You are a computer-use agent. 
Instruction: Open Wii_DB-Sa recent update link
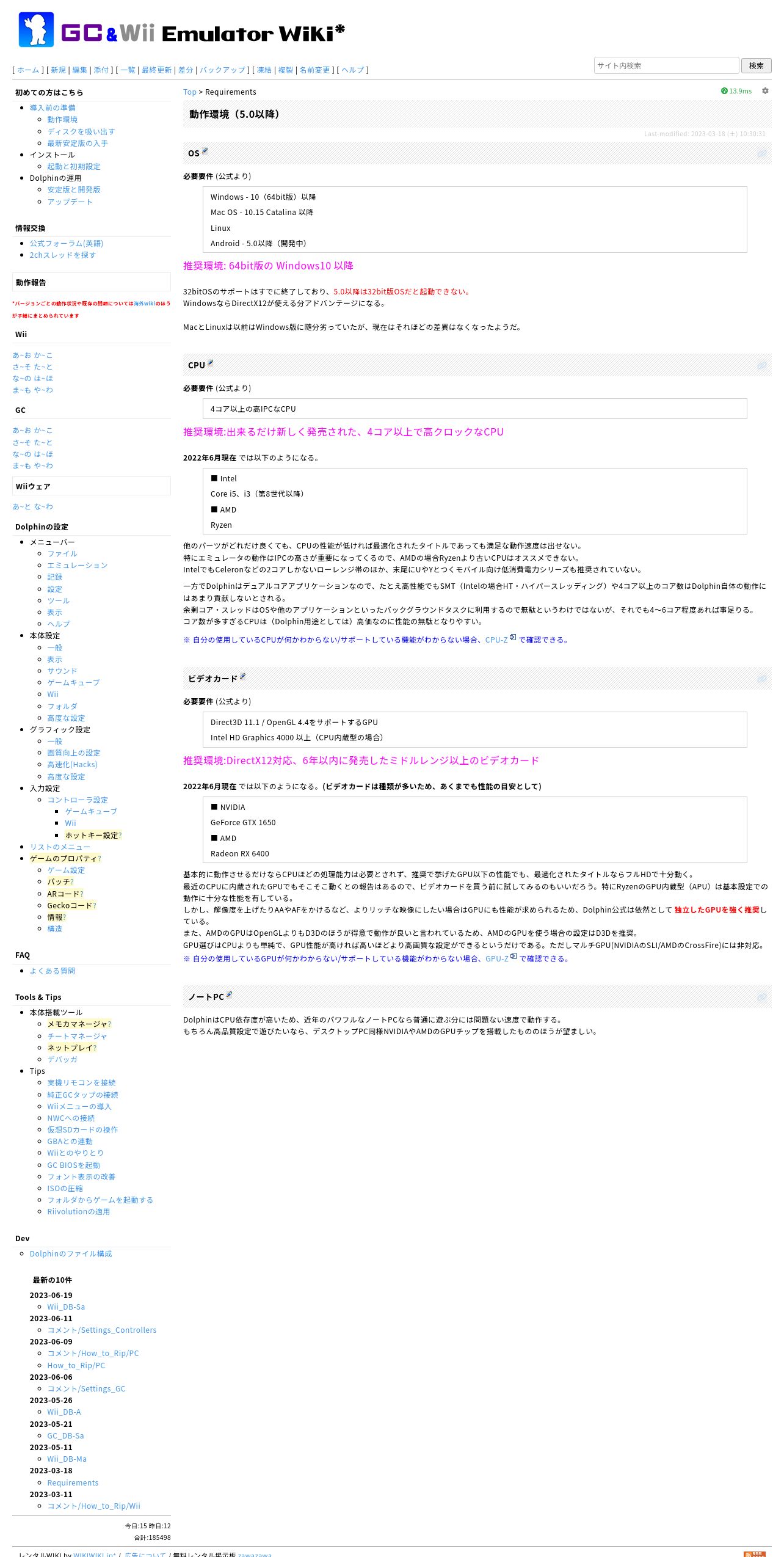click(66, 1307)
